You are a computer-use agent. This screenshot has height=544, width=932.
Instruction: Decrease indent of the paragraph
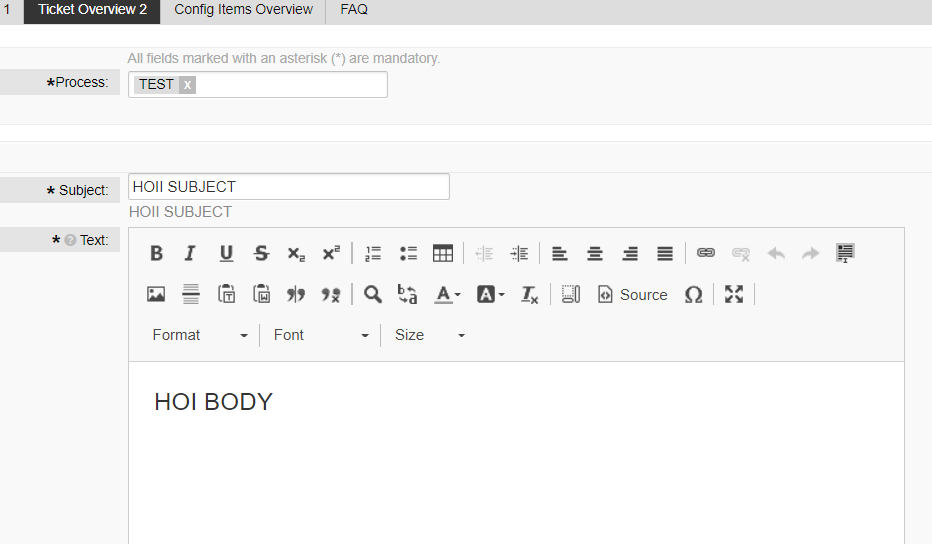(484, 253)
